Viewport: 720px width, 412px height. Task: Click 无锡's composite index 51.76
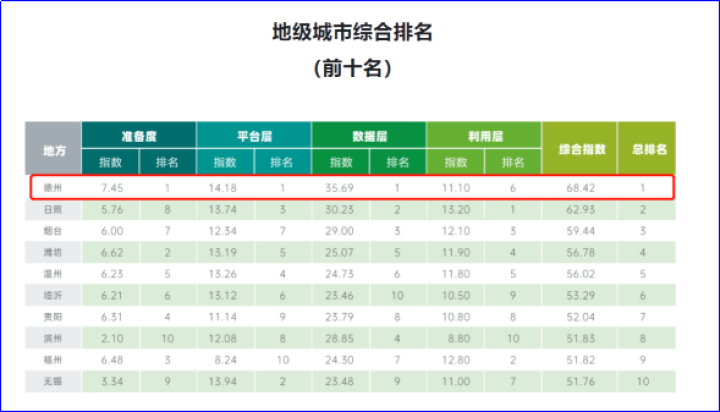tap(580, 381)
